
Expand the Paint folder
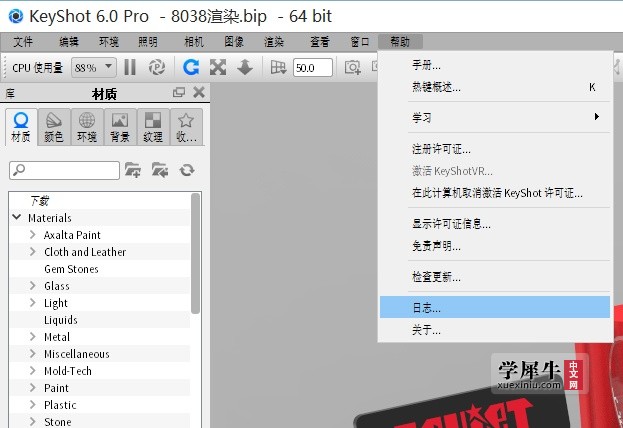tap(33, 387)
